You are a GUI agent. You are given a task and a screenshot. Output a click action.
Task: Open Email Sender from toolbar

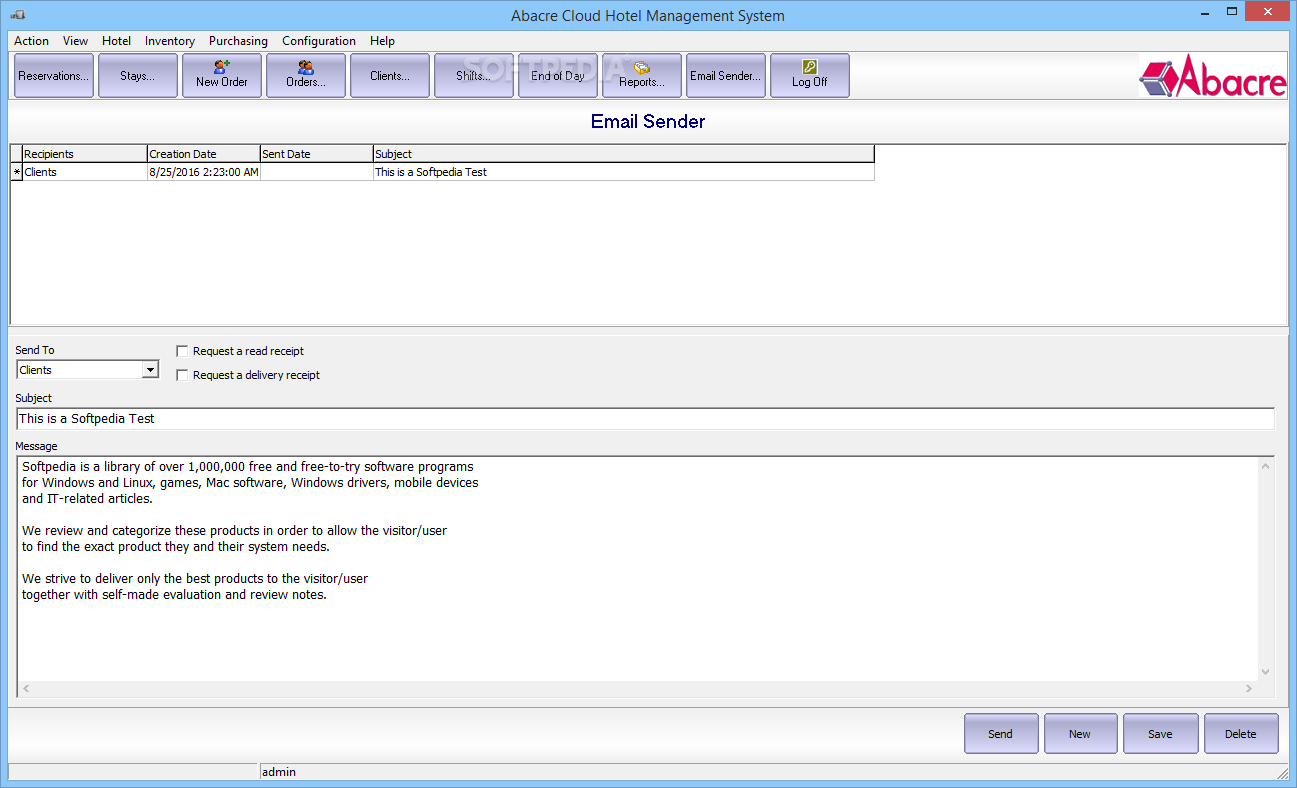click(725, 76)
